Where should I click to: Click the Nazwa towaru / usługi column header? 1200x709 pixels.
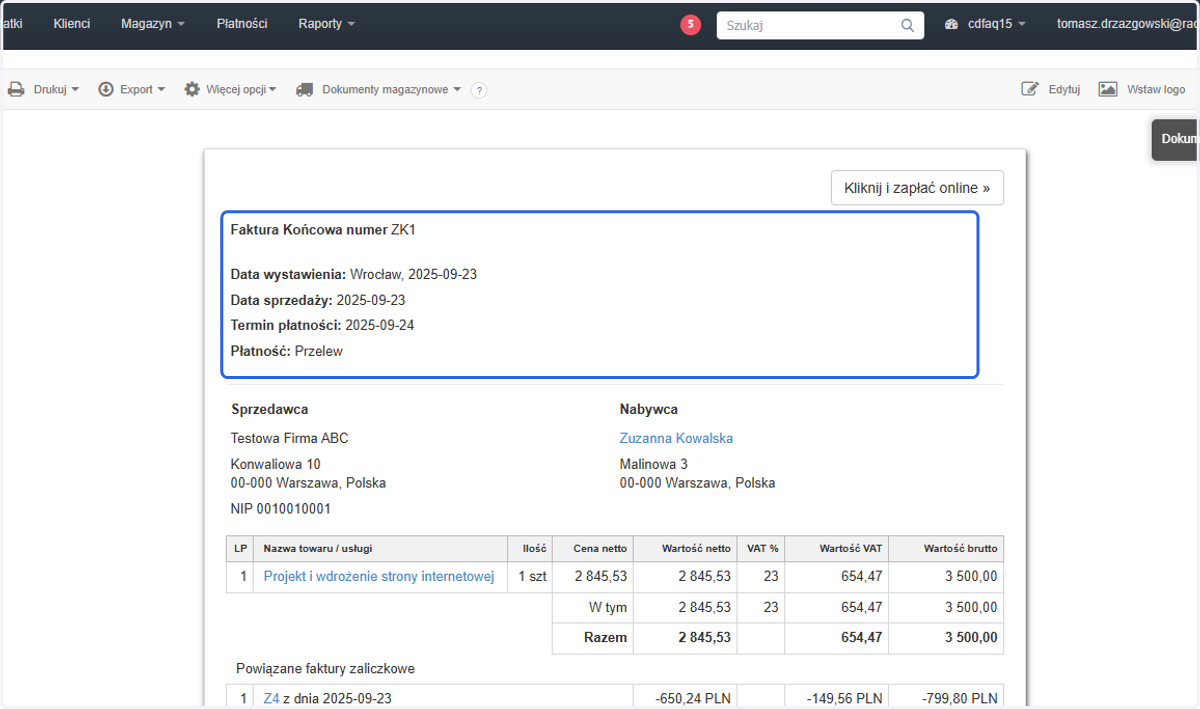coord(381,548)
